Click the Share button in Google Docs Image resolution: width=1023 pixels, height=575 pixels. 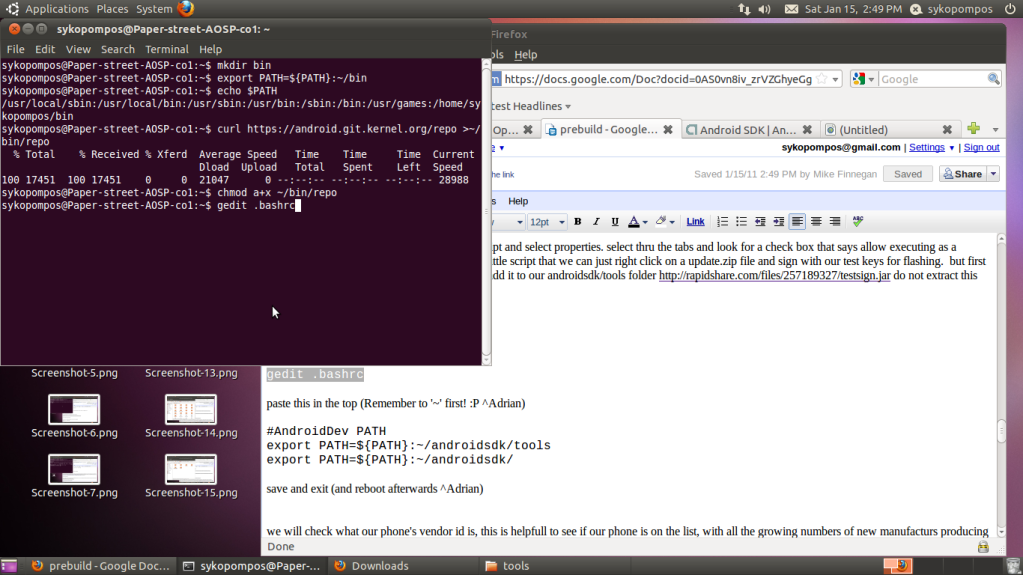[963, 174]
